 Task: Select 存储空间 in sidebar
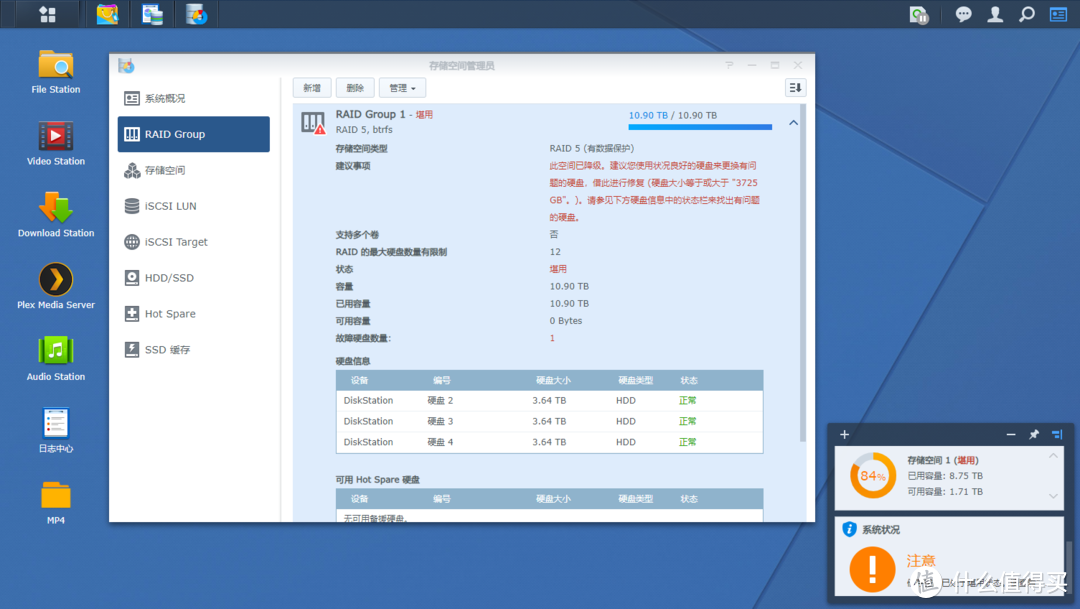tap(194, 170)
